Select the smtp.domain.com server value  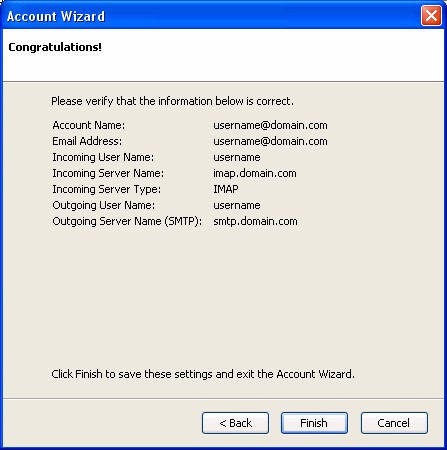(255, 221)
